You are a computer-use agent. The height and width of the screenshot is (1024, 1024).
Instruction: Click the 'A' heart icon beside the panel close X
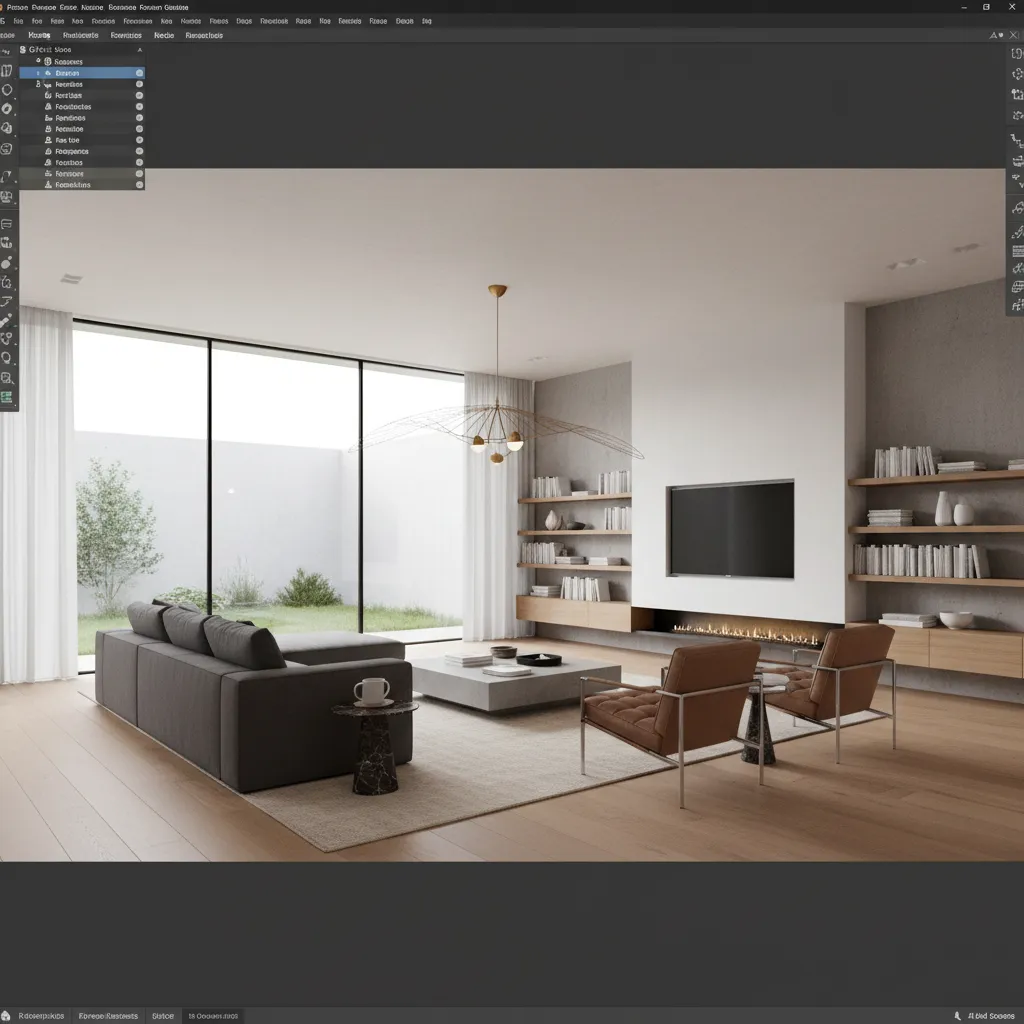tap(996, 35)
